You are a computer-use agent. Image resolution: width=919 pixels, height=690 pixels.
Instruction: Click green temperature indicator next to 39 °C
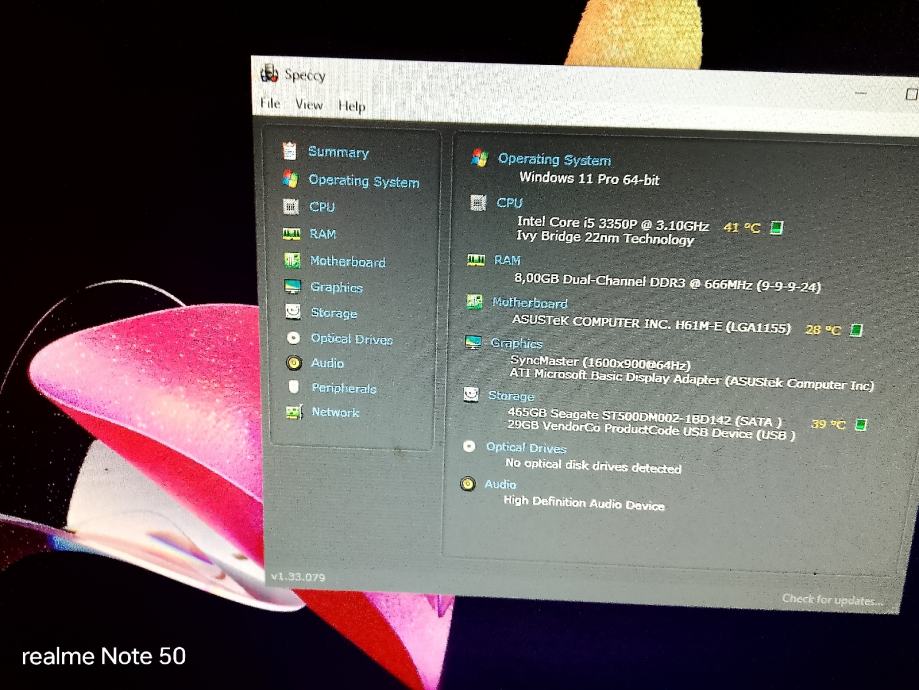coord(860,424)
